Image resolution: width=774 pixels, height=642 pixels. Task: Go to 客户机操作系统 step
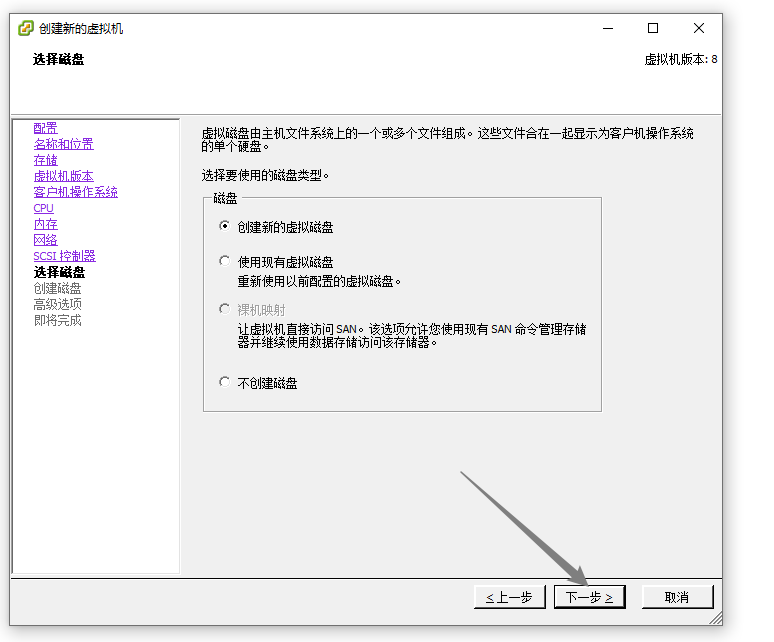point(76,192)
